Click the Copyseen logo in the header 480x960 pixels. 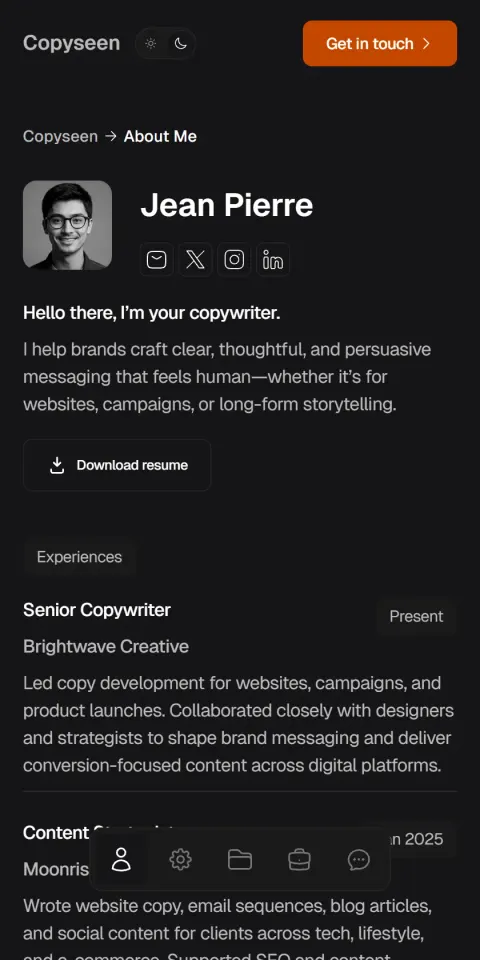click(x=72, y=43)
